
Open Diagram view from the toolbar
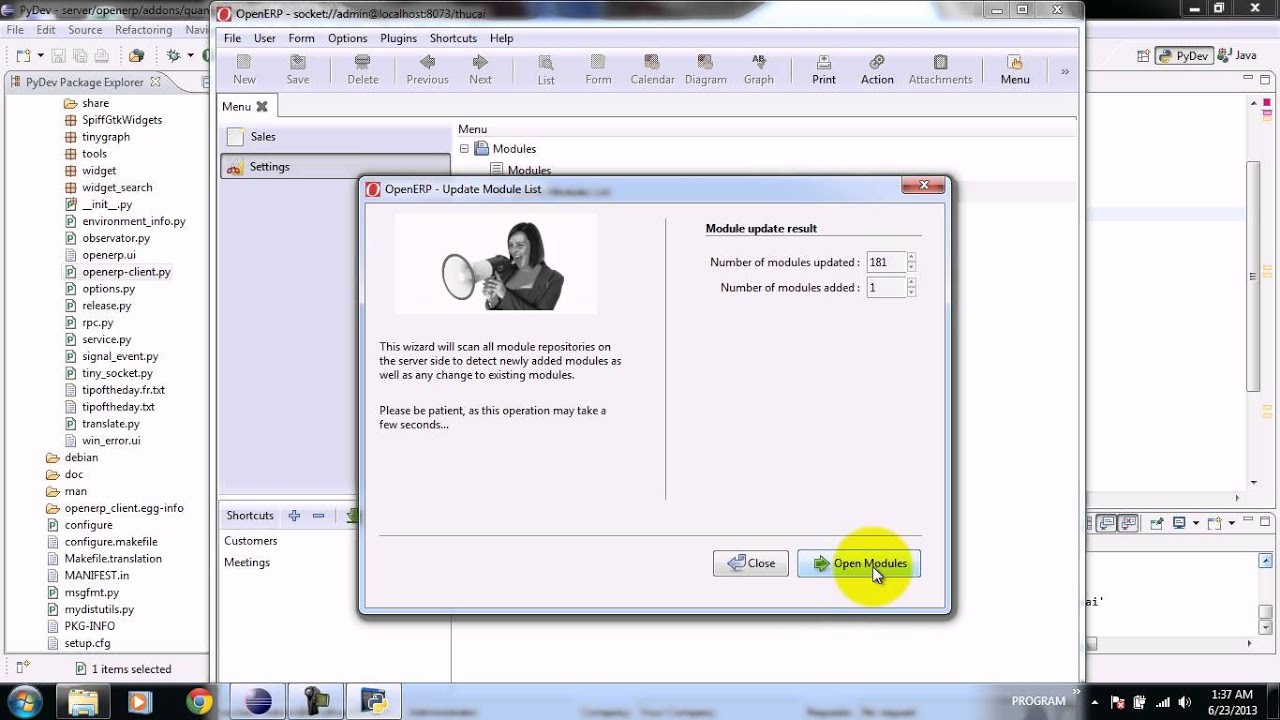[x=705, y=70]
